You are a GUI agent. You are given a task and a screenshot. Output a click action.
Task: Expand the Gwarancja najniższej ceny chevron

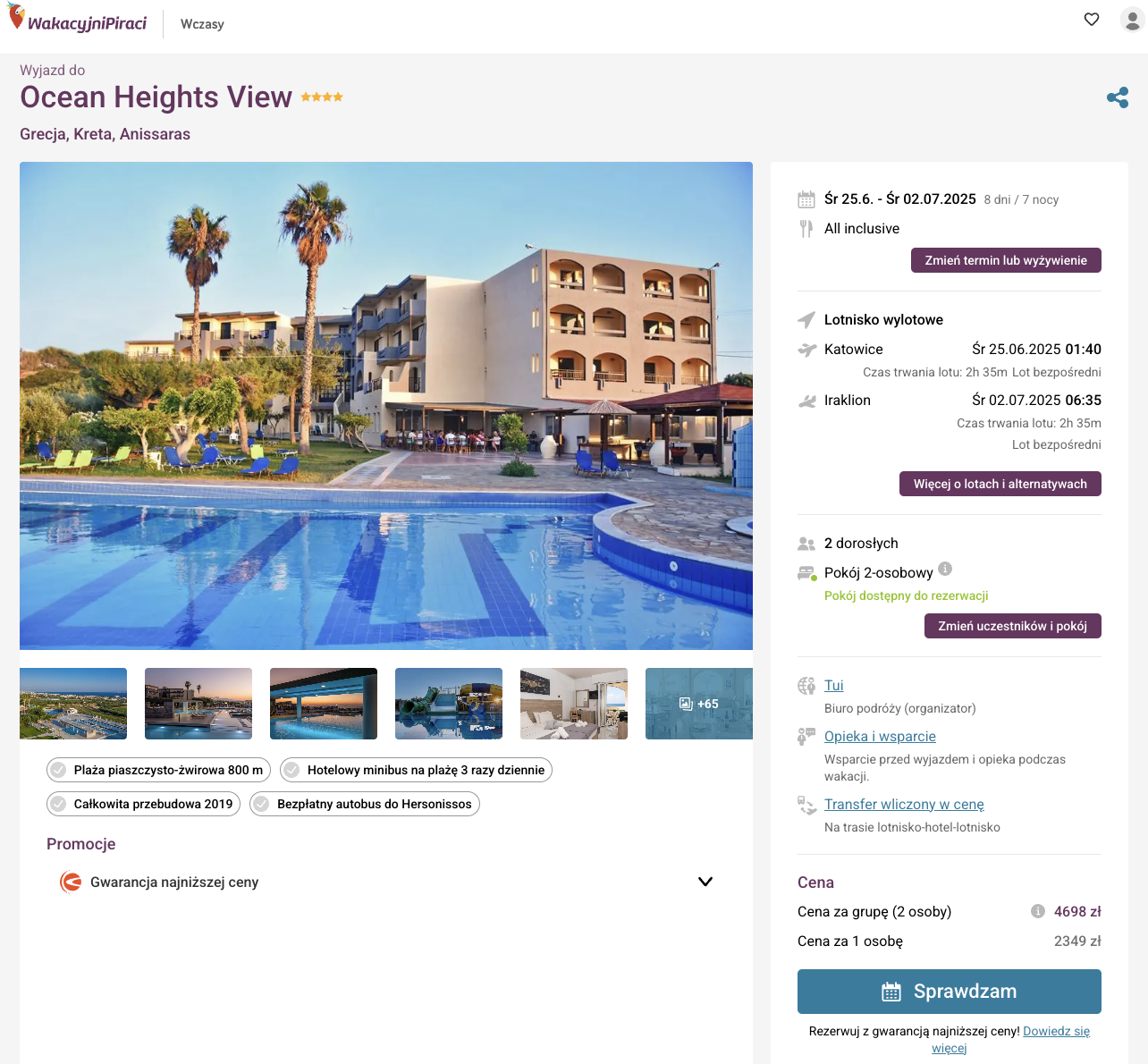click(x=705, y=882)
